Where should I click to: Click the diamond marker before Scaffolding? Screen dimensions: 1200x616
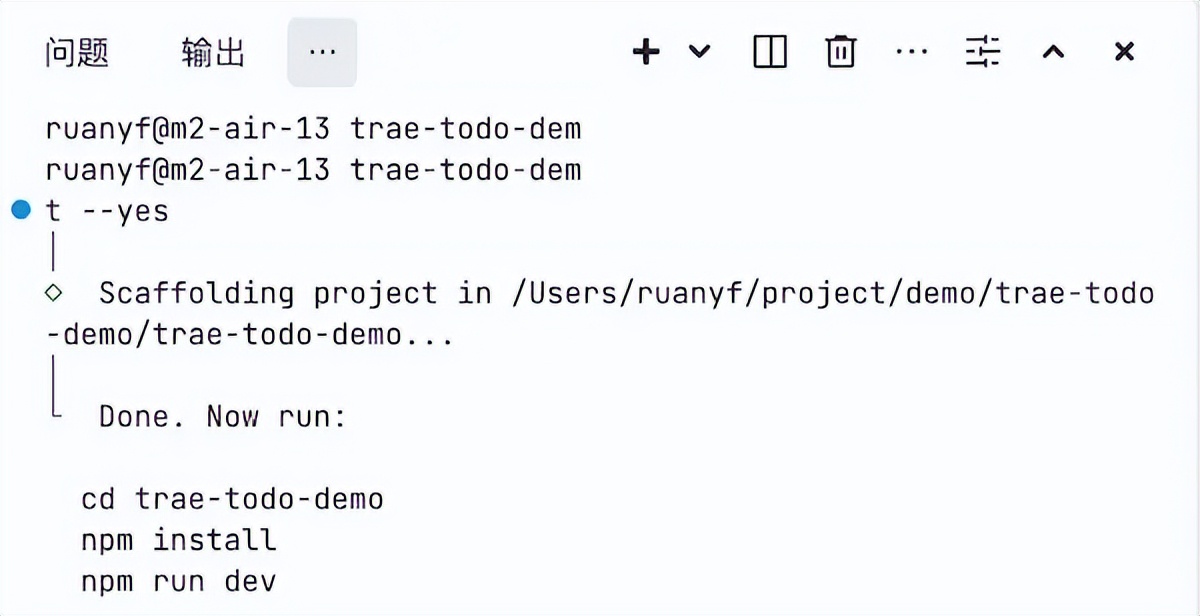(x=55, y=293)
